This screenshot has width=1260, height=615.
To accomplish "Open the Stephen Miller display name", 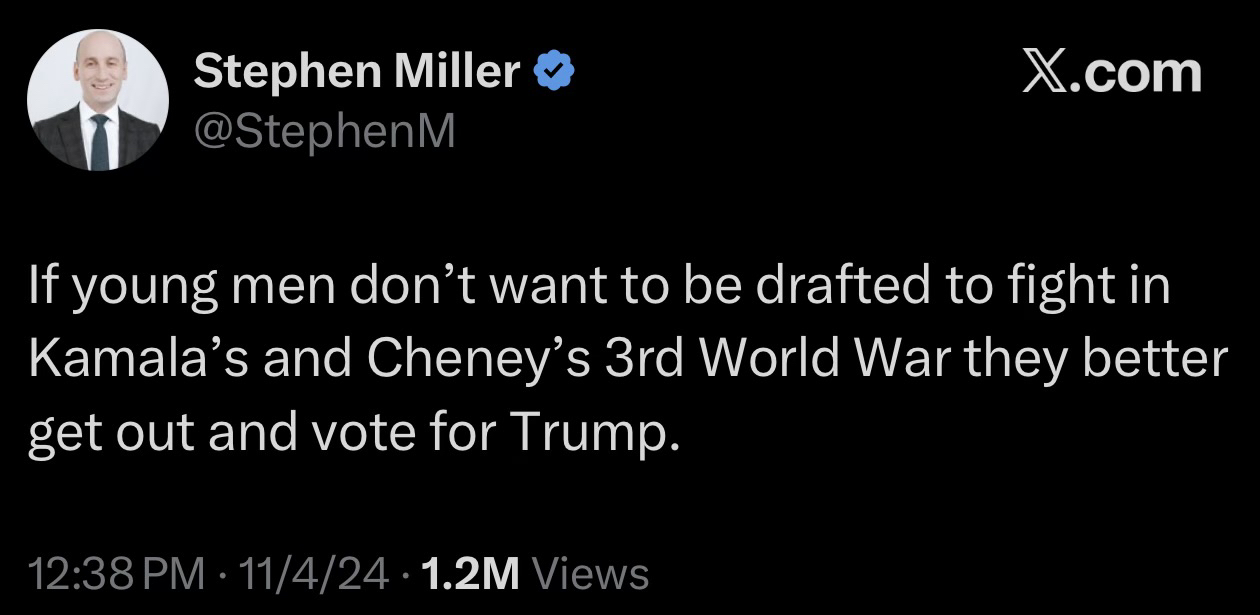I will (x=357, y=72).
